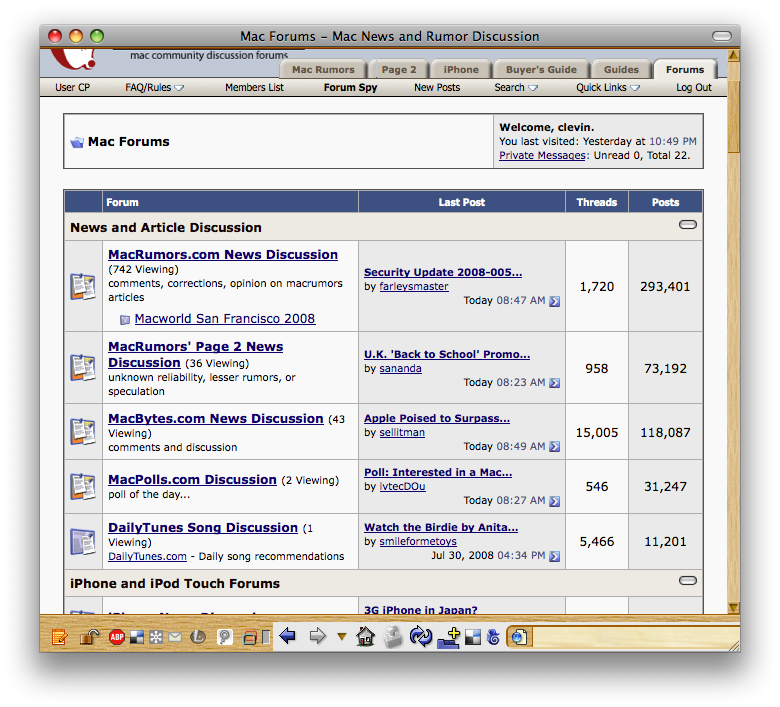The width and height of the screenshot is (780, 707).
Task: View ivtecDOu's profile
Action: (x=402, y=486)
